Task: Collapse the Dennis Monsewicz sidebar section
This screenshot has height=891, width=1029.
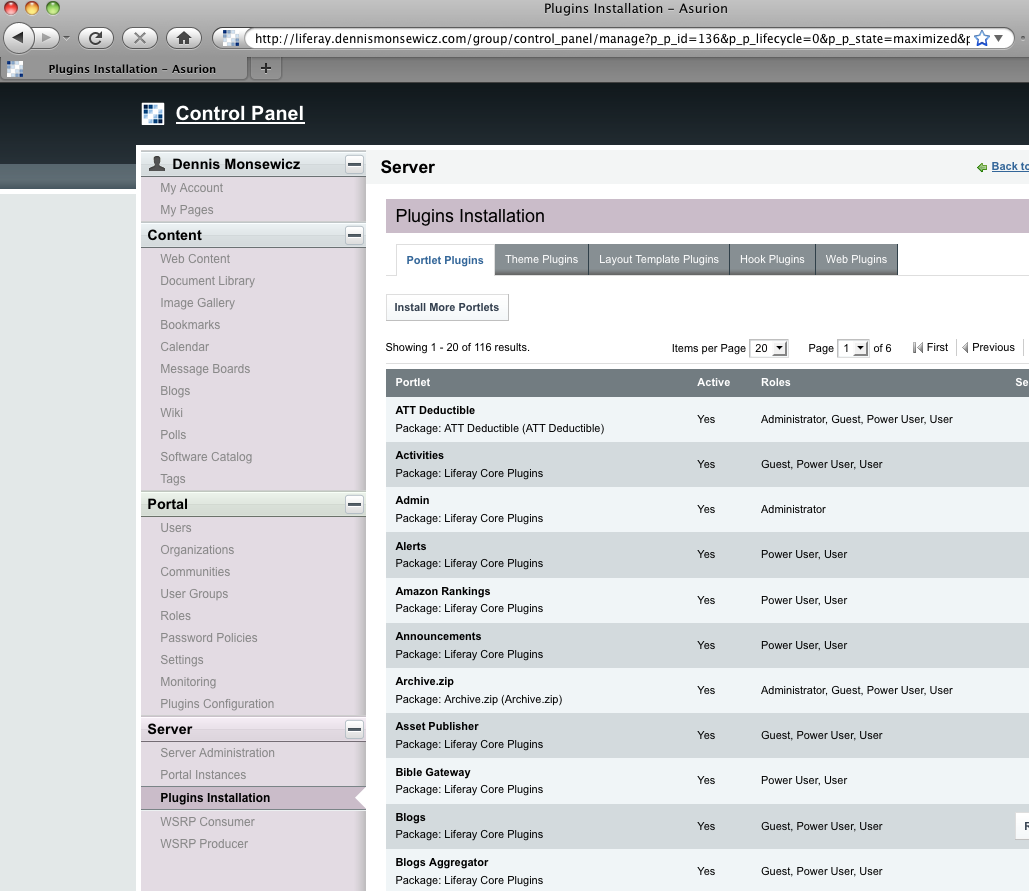Action: tap(354, 164)
